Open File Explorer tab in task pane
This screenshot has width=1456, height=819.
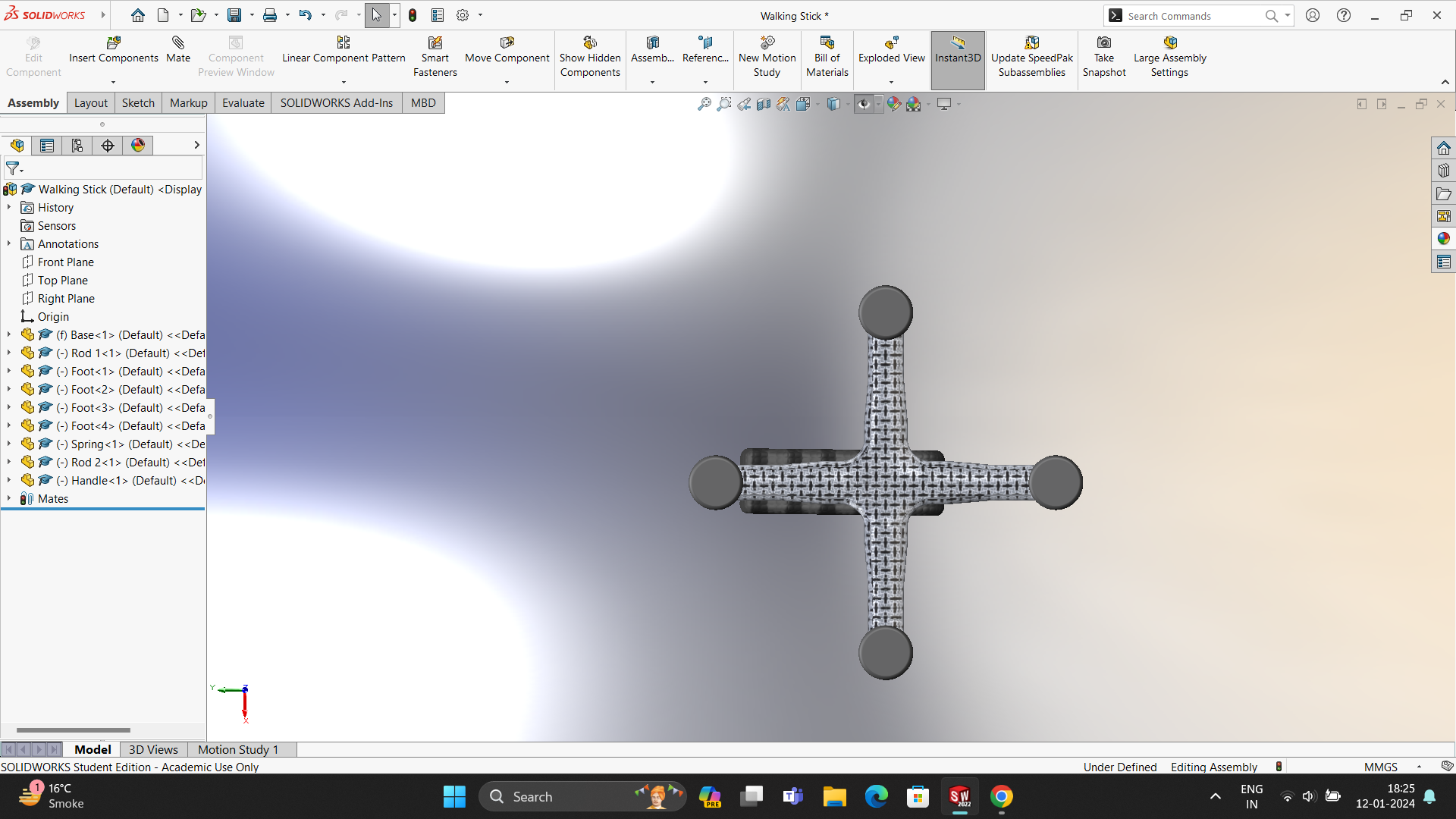[x=1443, y=193]
